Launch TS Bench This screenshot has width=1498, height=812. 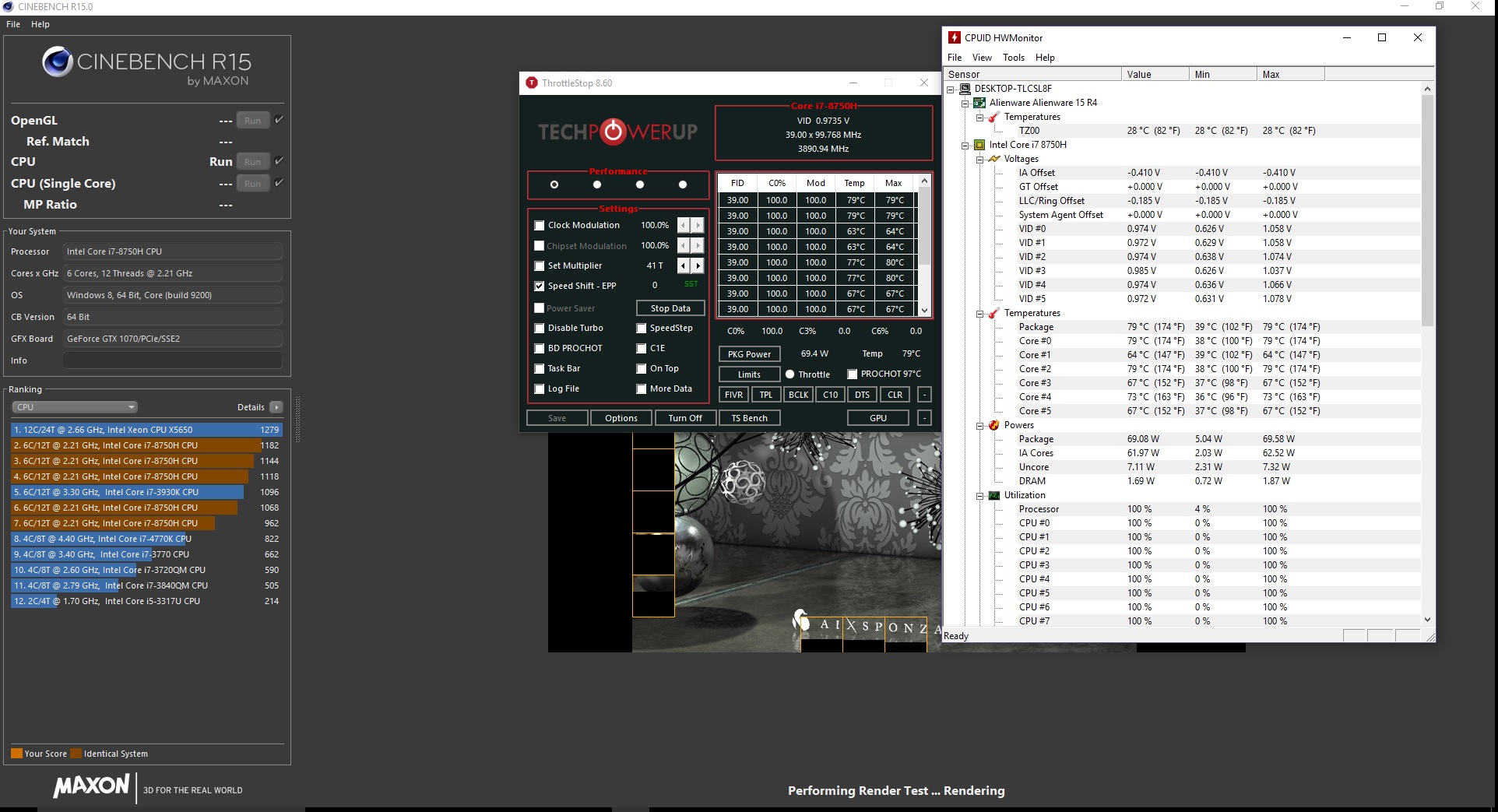click(x=749, y=418)
